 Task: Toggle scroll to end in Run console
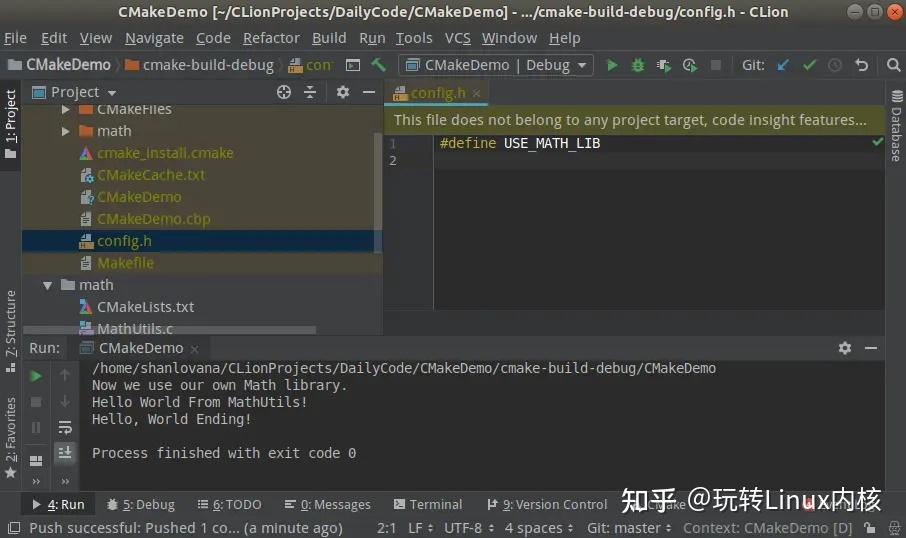click(65, 452)
